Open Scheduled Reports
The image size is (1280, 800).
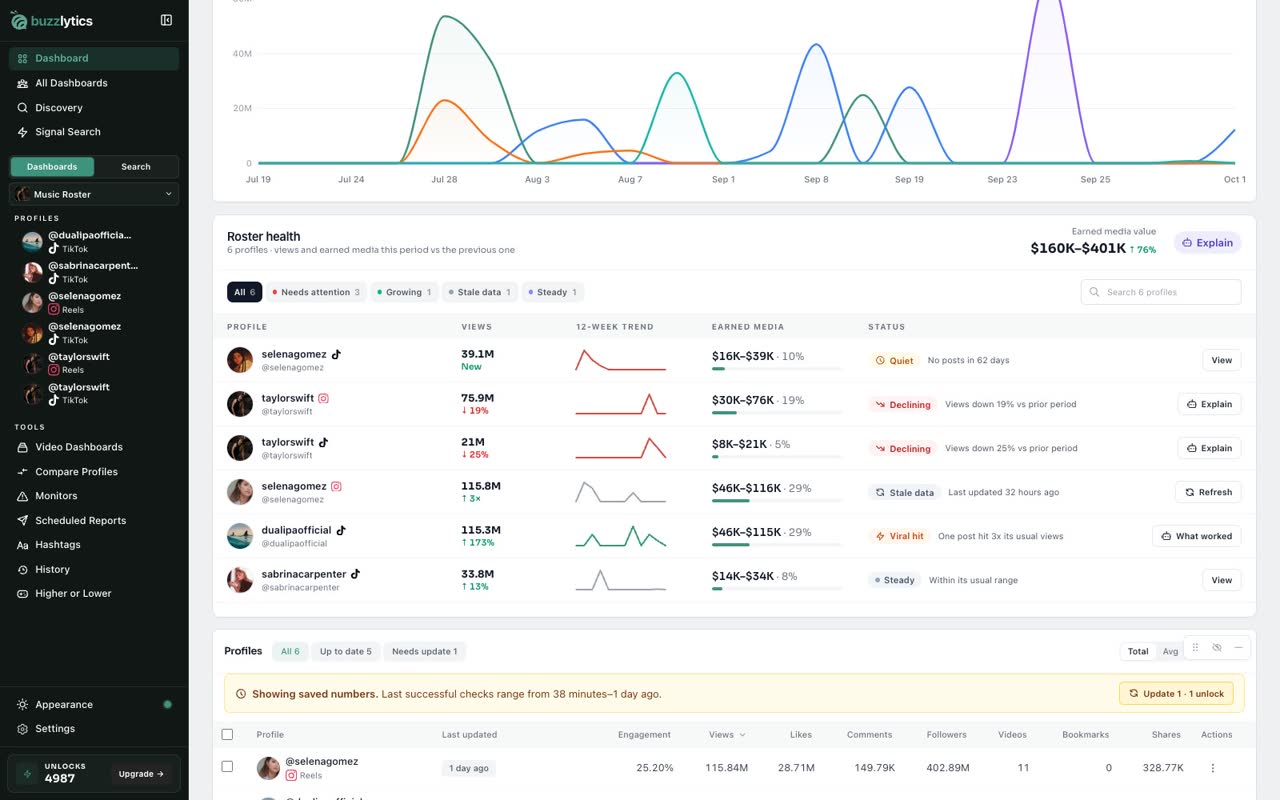click(94, 521)
